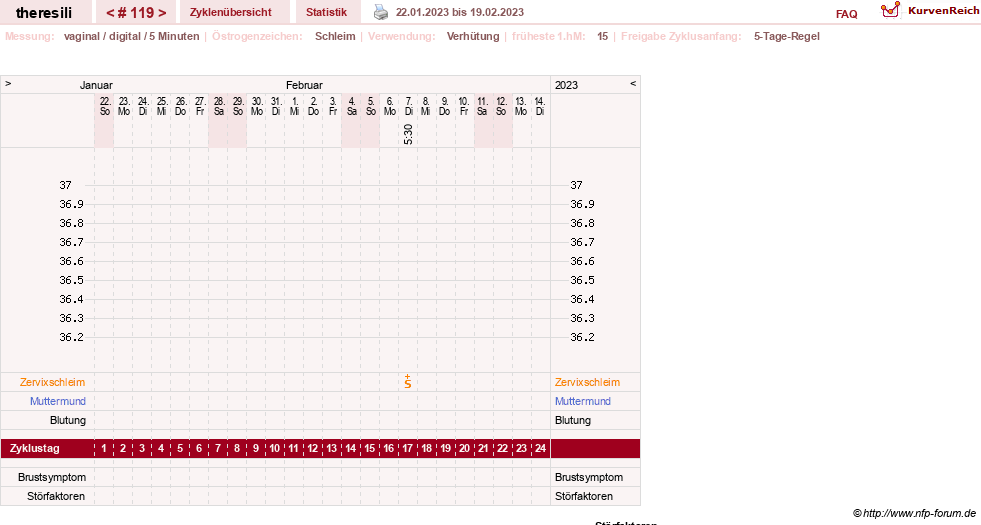Select the theresili username tab
The width and height of the screenshot is (981, 525).
(44, 13)
